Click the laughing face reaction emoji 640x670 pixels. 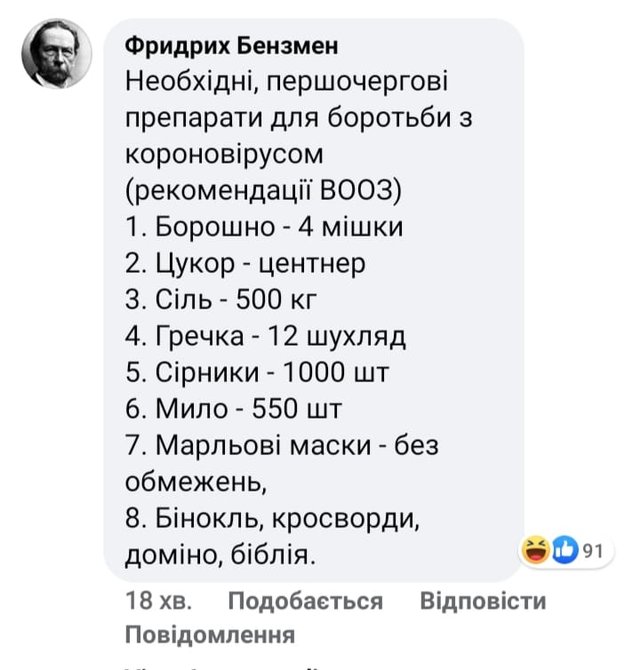(536, 552)
